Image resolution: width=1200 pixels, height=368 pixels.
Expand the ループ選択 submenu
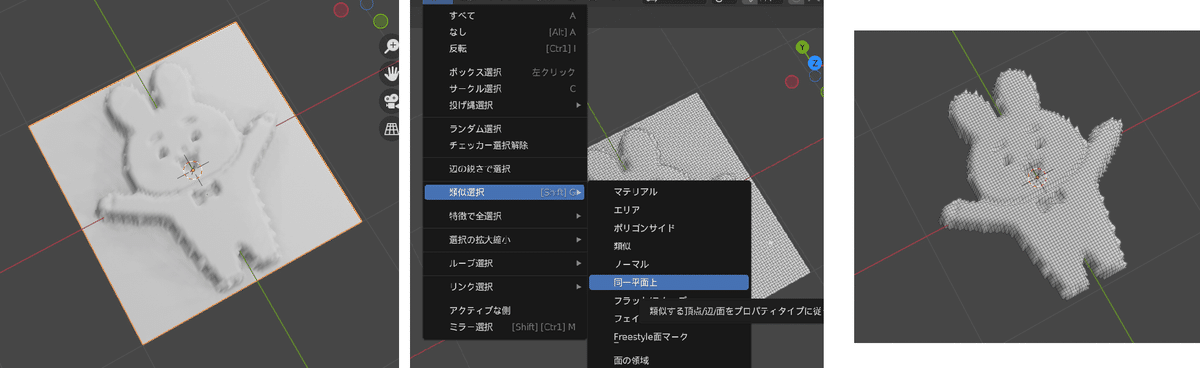[505, 263]
